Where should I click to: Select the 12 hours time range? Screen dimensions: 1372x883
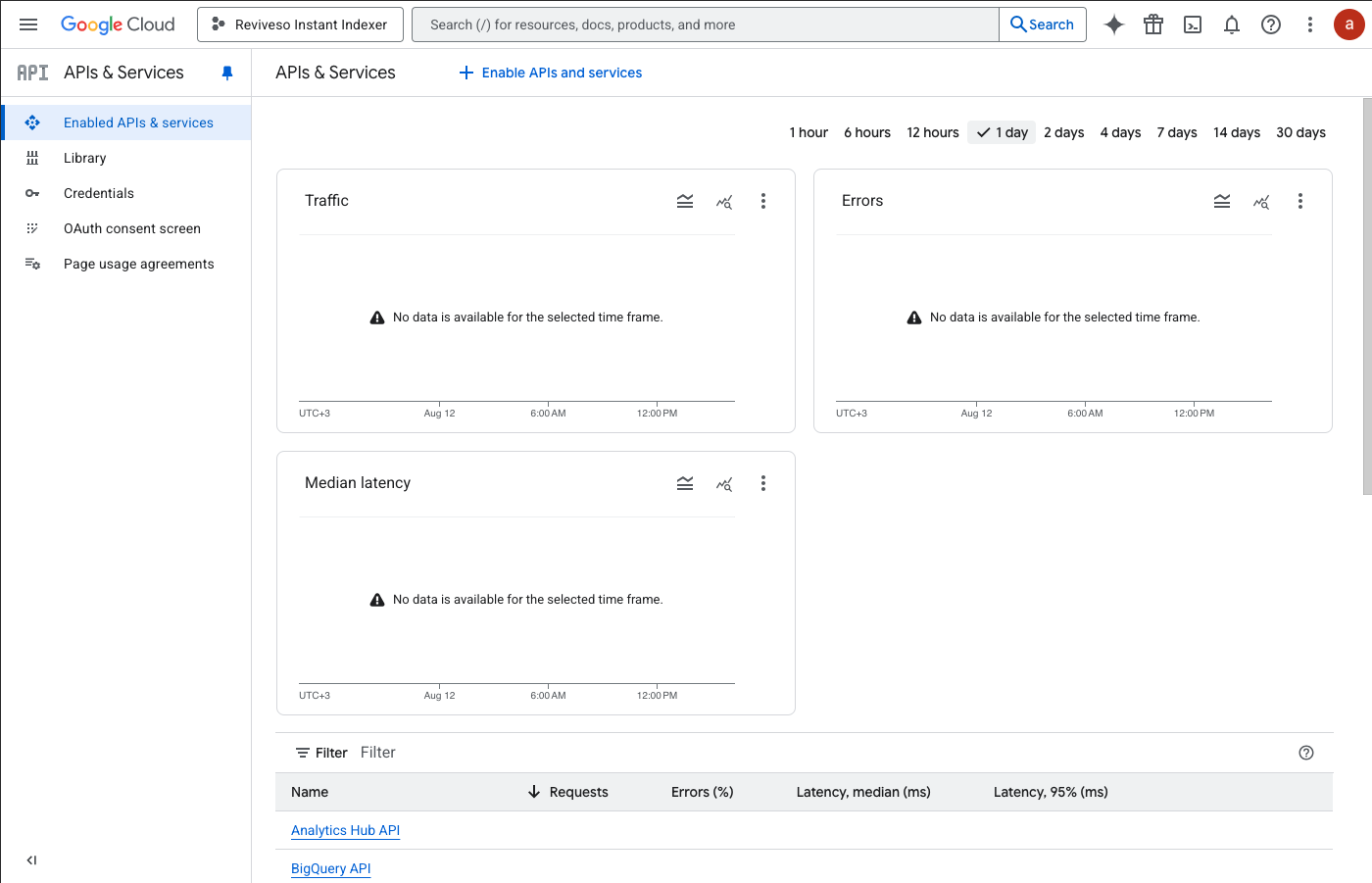point(933,132)
